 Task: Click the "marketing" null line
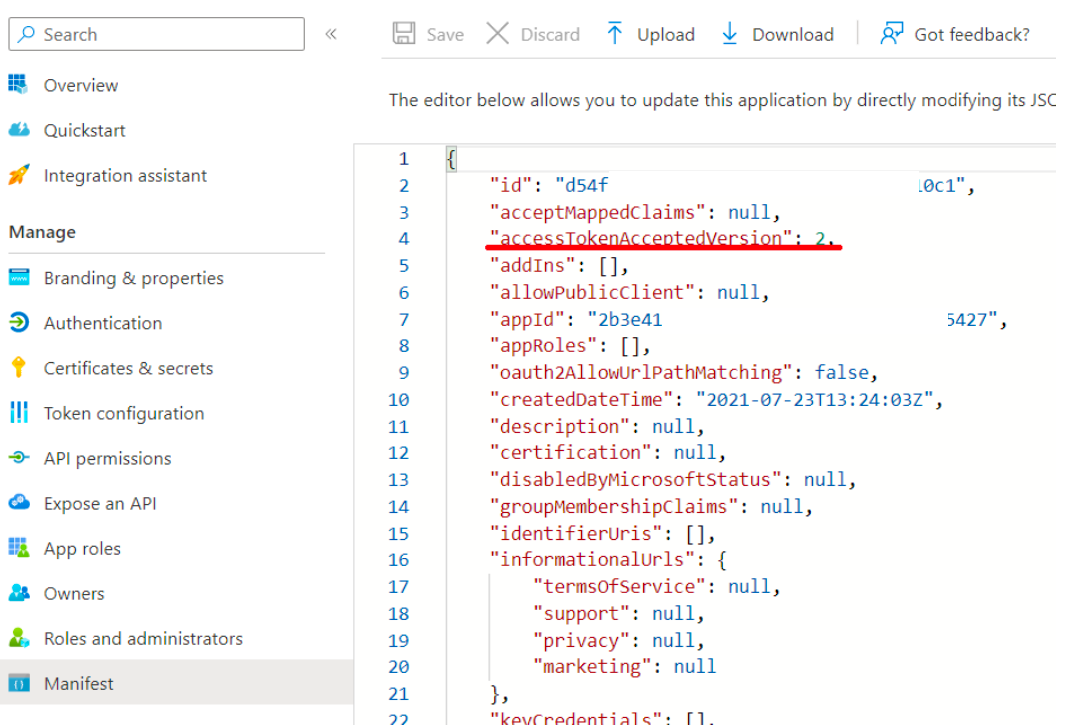[x=624, y=666]
